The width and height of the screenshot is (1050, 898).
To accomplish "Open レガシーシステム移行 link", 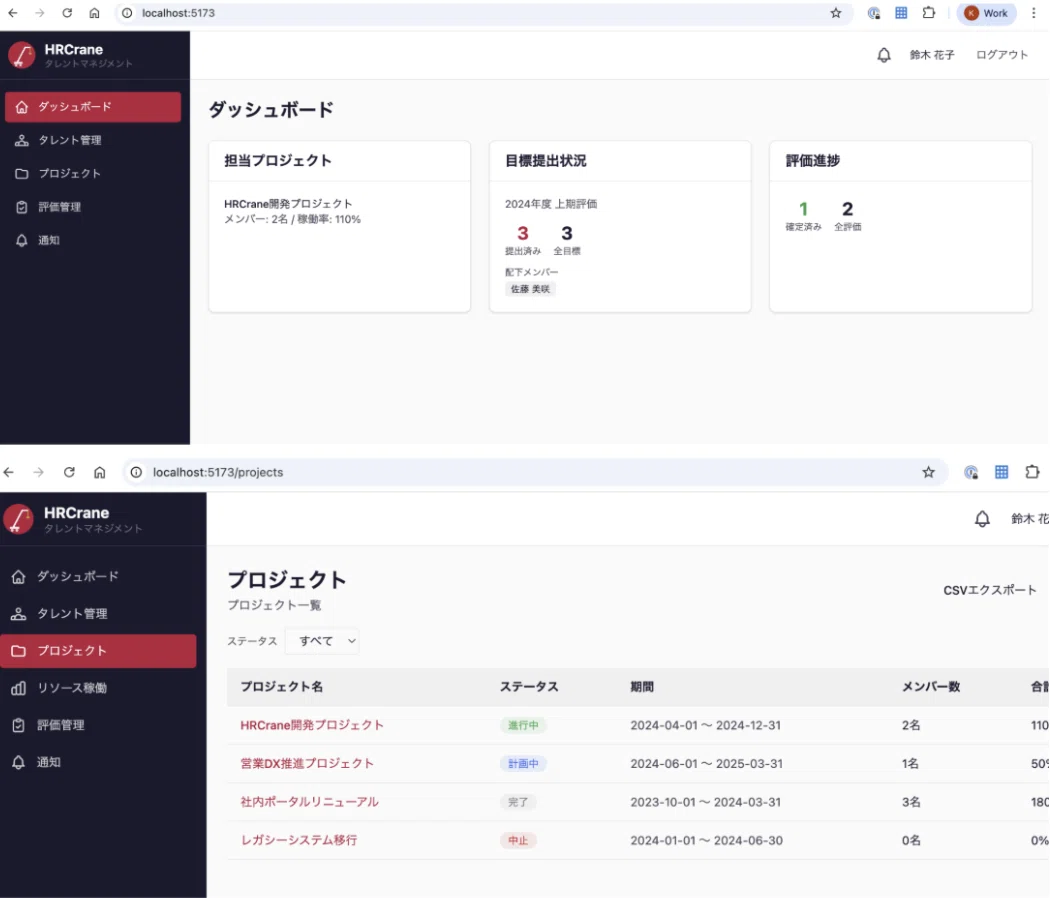I will 299,840.
